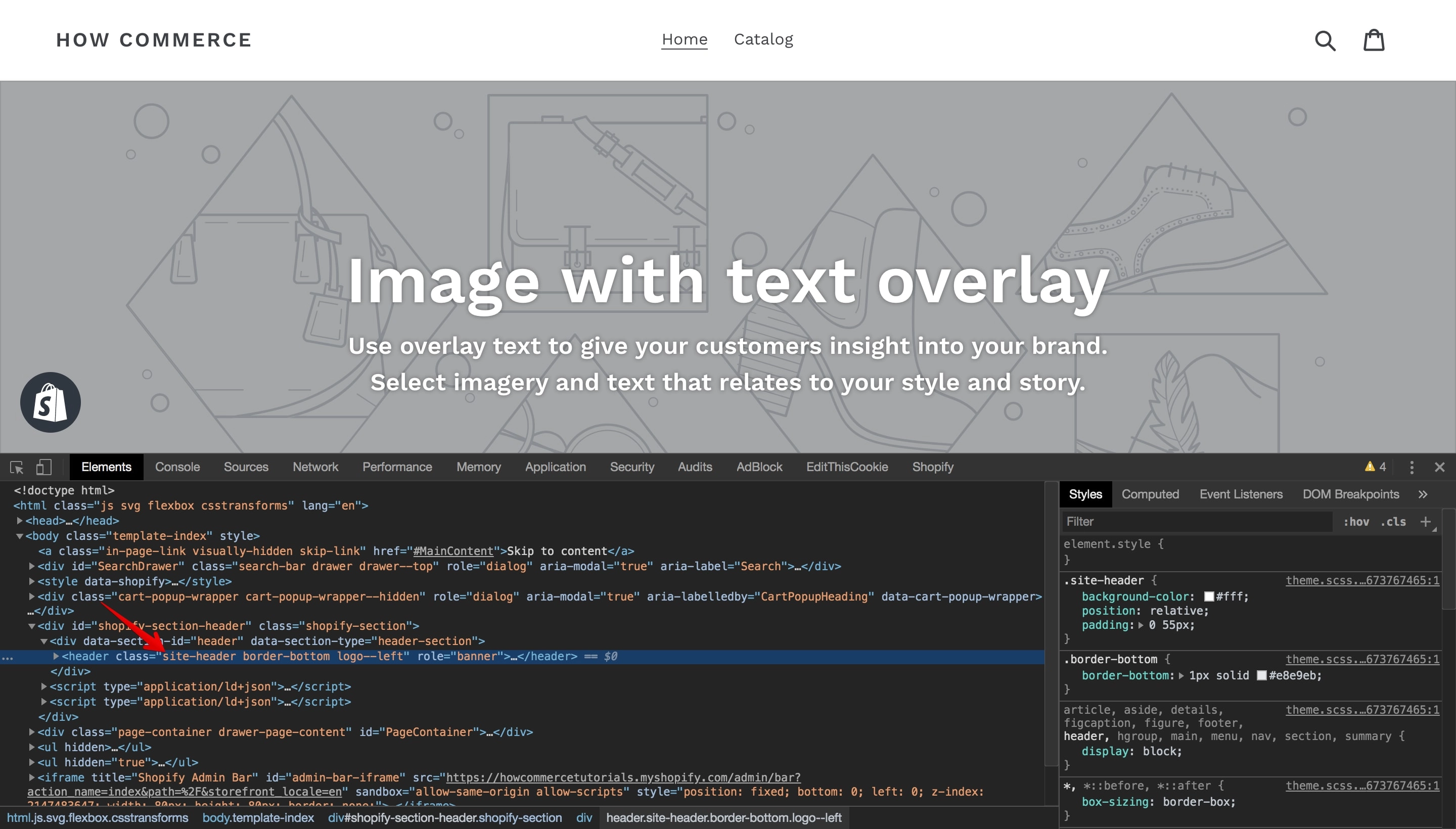Open the Shopify DevTools tab
Viewport: 1456px width, 829px height.
tap(933, 467)
